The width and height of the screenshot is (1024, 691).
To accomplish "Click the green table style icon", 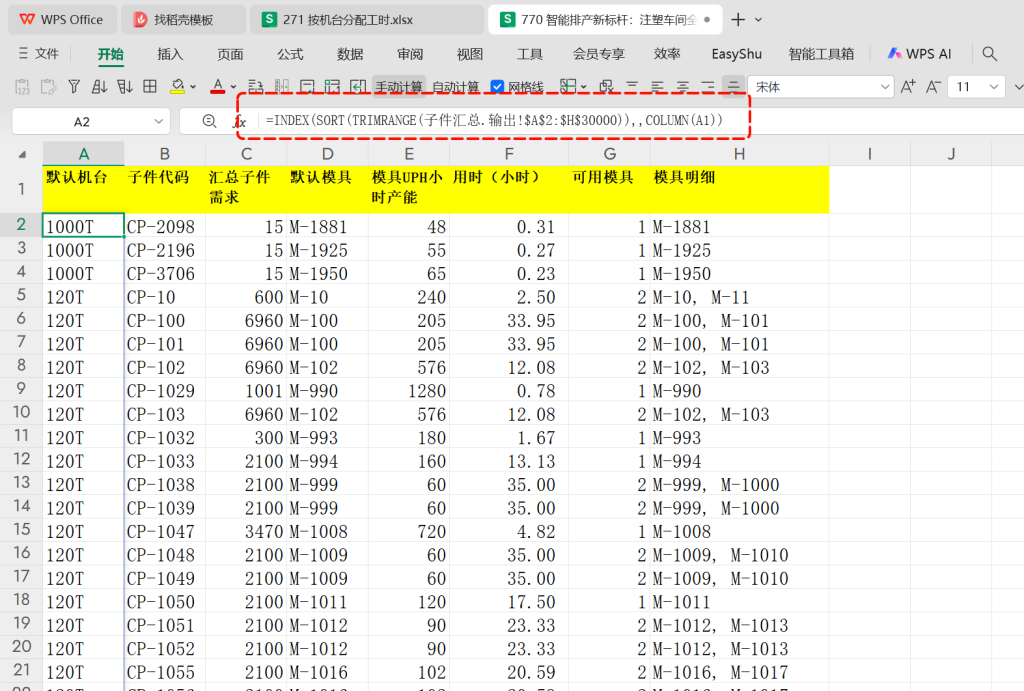I will coord(568,87).
